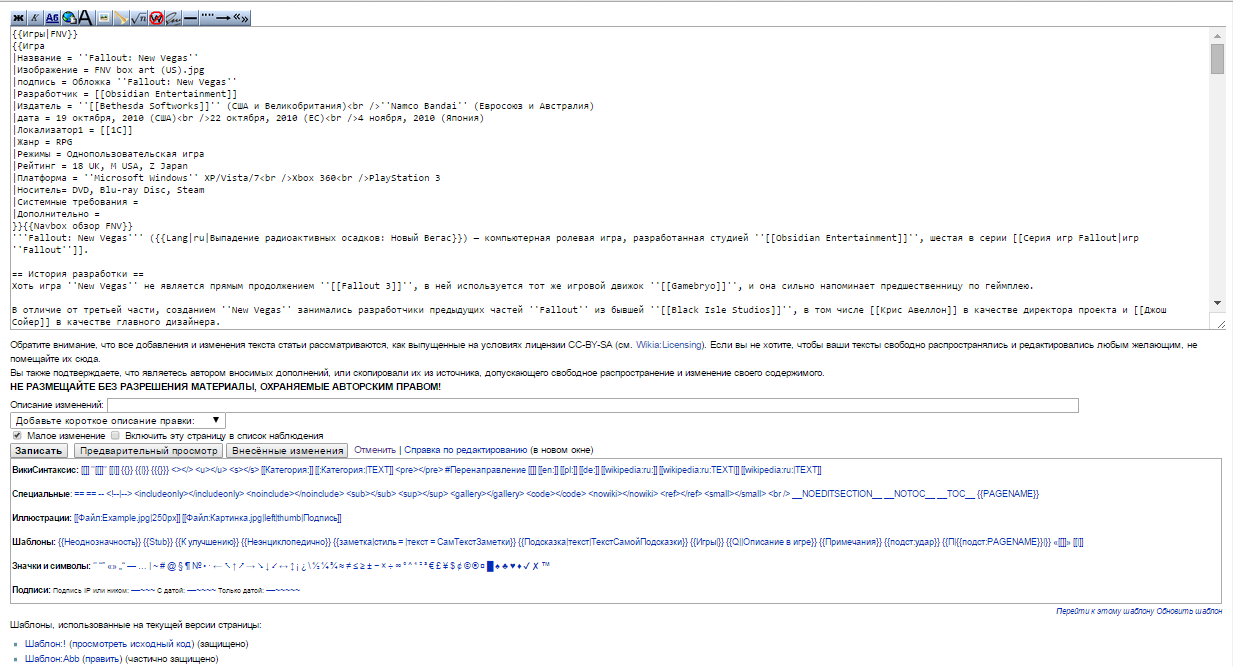Insert <noinclude></noinclude> tag
Viewport: 1233px width, 667px height.
click(x=295, y=494)
